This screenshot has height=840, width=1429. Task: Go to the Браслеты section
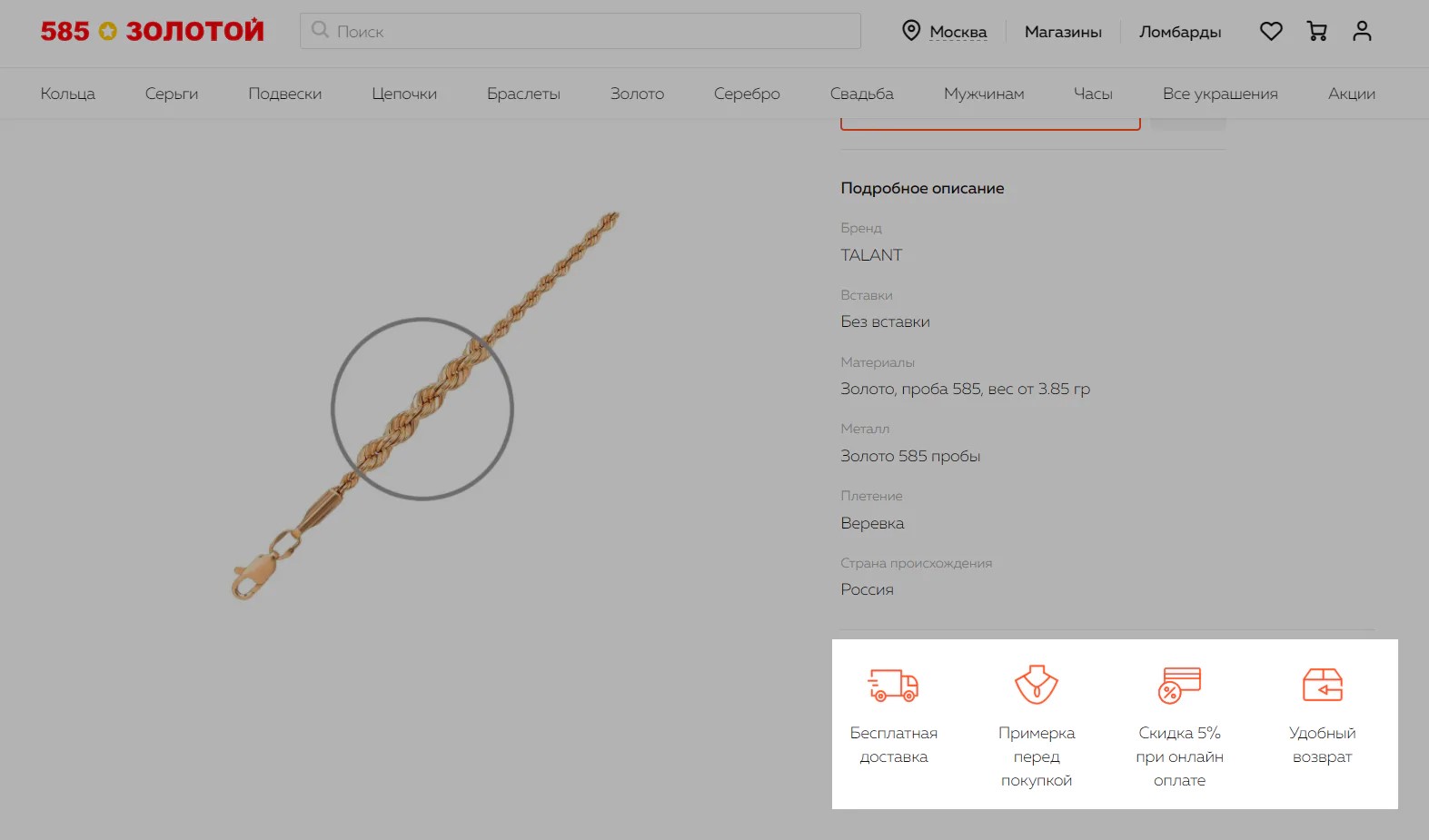[523, 94]
